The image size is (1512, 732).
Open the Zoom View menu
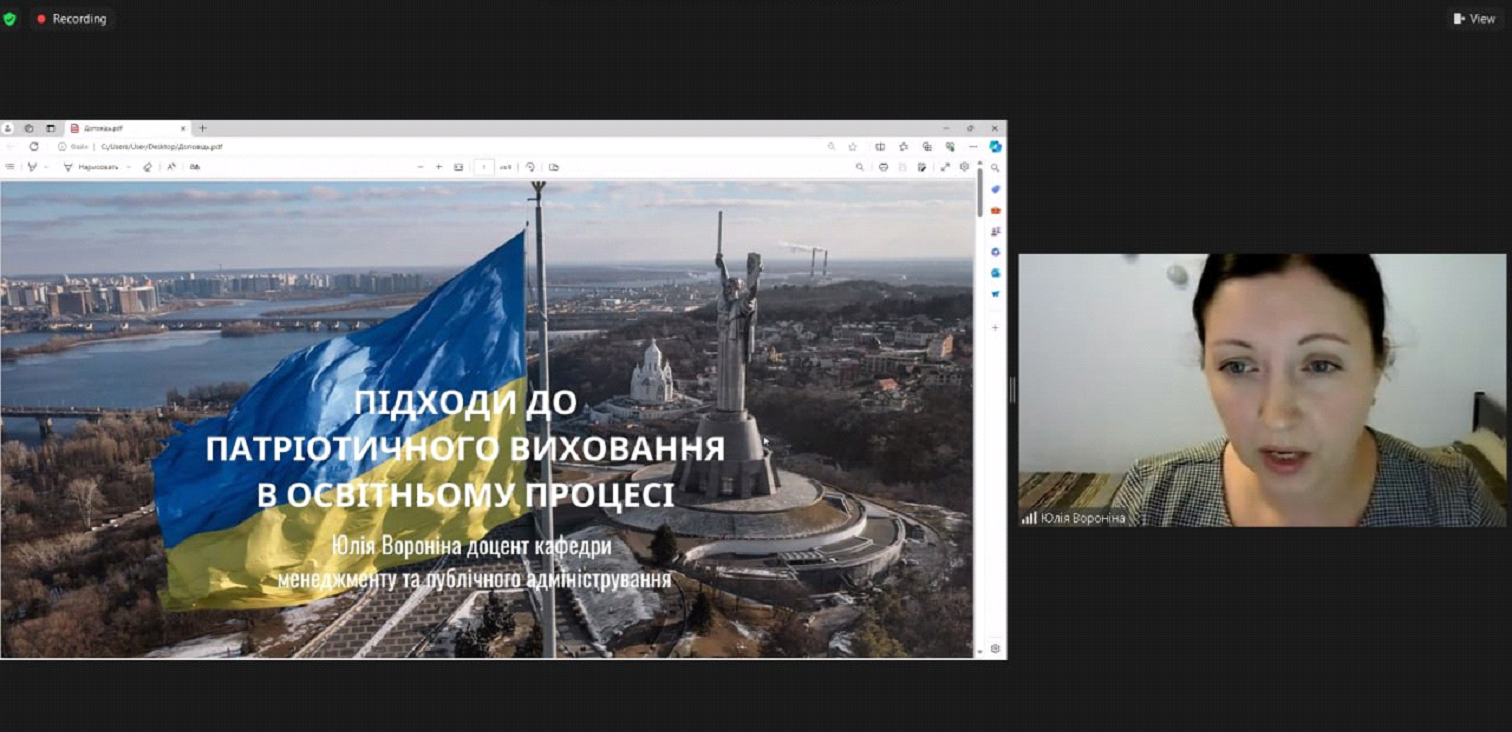coord(1475,18)
